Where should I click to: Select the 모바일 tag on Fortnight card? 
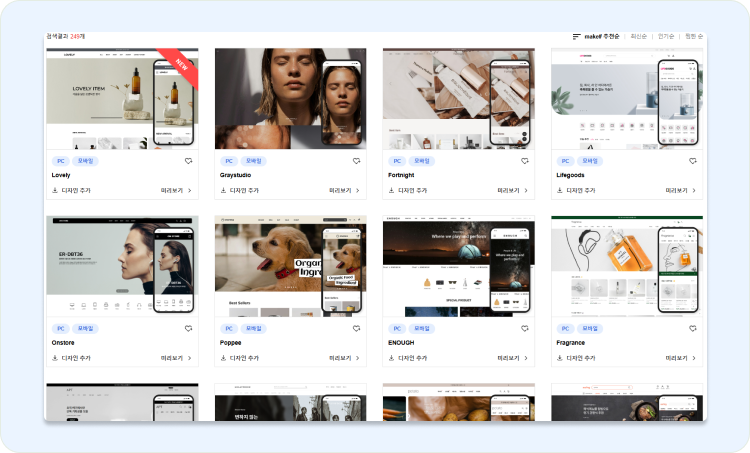[422, 161]
